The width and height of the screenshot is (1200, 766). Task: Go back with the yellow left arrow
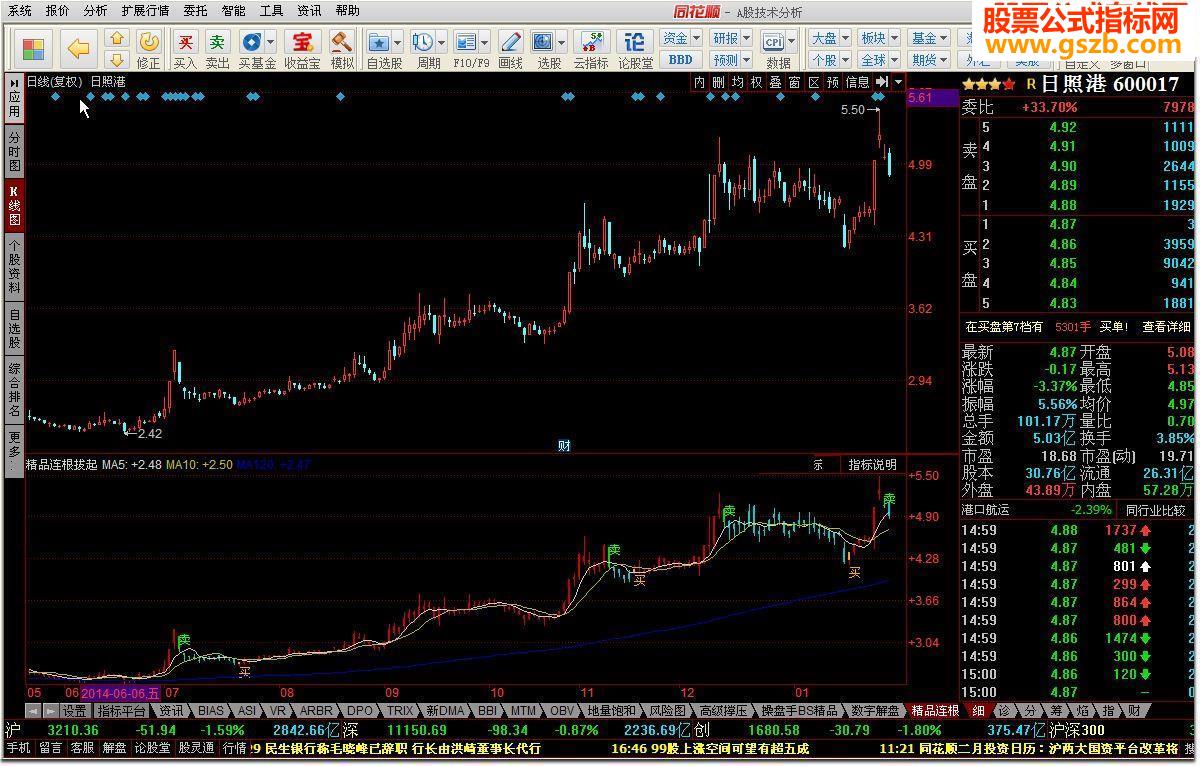click(78, 47)
